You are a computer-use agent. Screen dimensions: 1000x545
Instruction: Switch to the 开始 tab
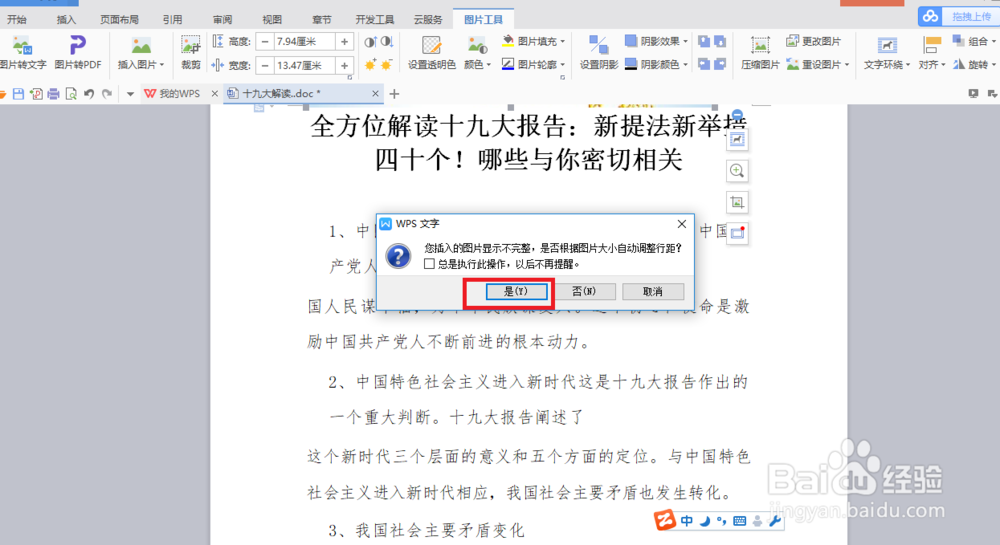click(17, 19)
